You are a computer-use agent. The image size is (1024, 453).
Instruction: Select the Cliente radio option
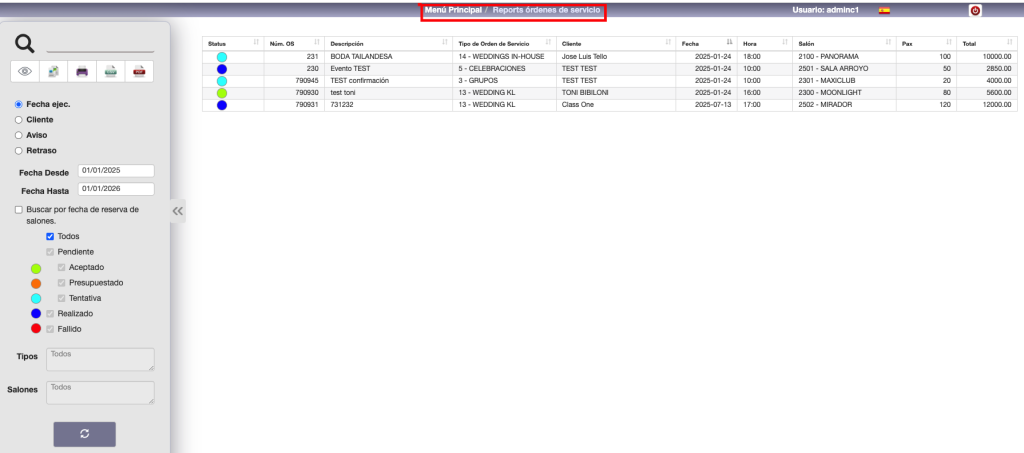(18, 119)
